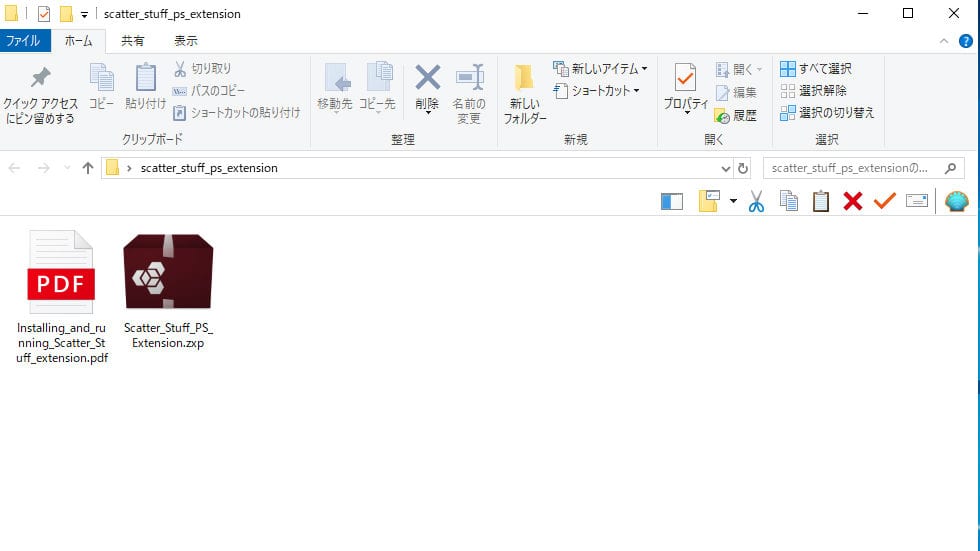
Task: Open the Copy to (コピー先) menu
Action: click(377, 87)
